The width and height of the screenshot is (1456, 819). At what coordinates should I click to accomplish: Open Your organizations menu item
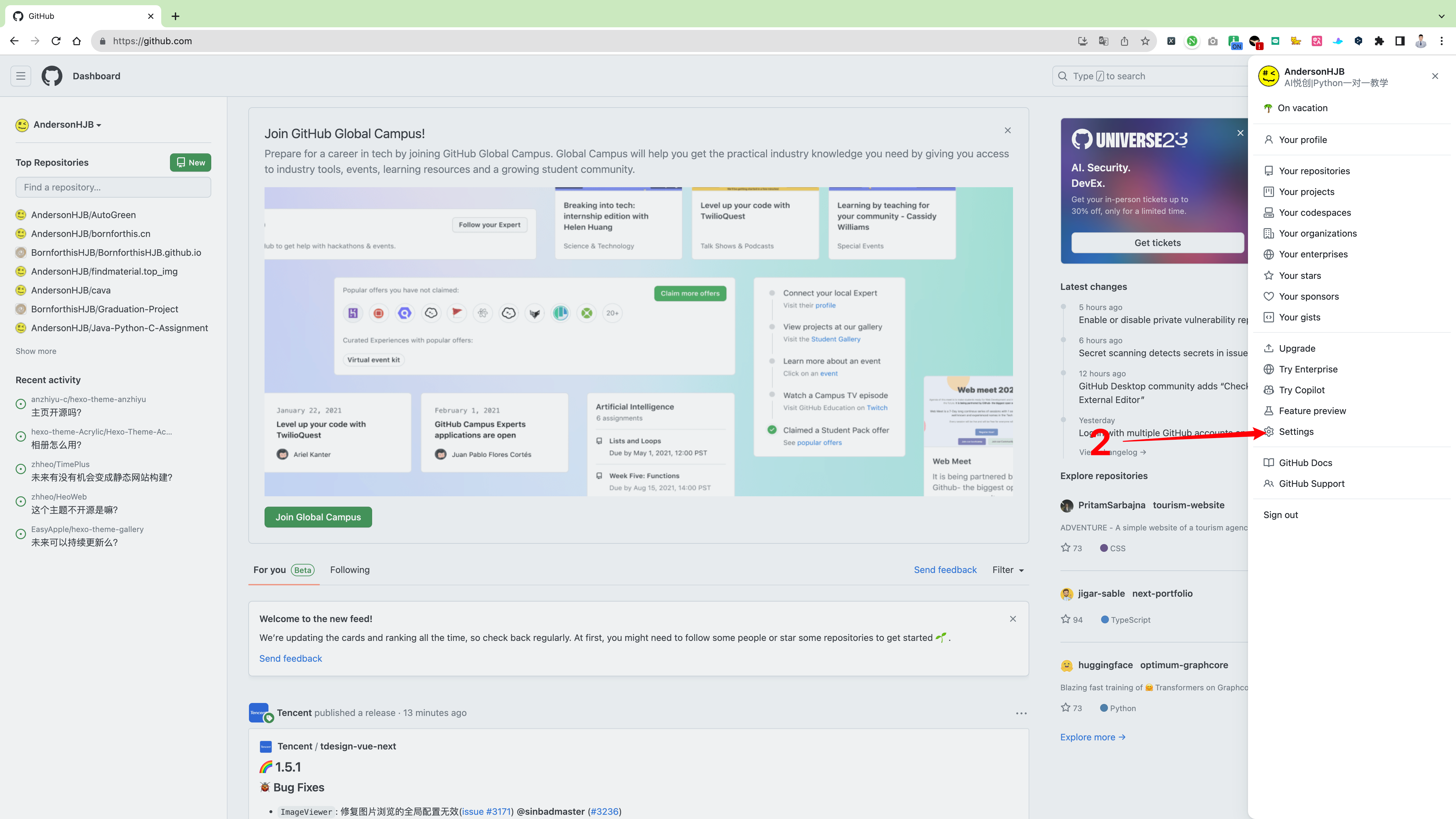1351,233
